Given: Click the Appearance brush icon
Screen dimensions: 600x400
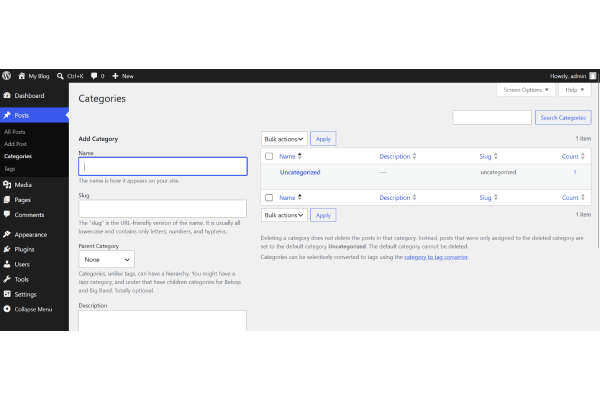Looking at the screenshot, I should 7,234.
